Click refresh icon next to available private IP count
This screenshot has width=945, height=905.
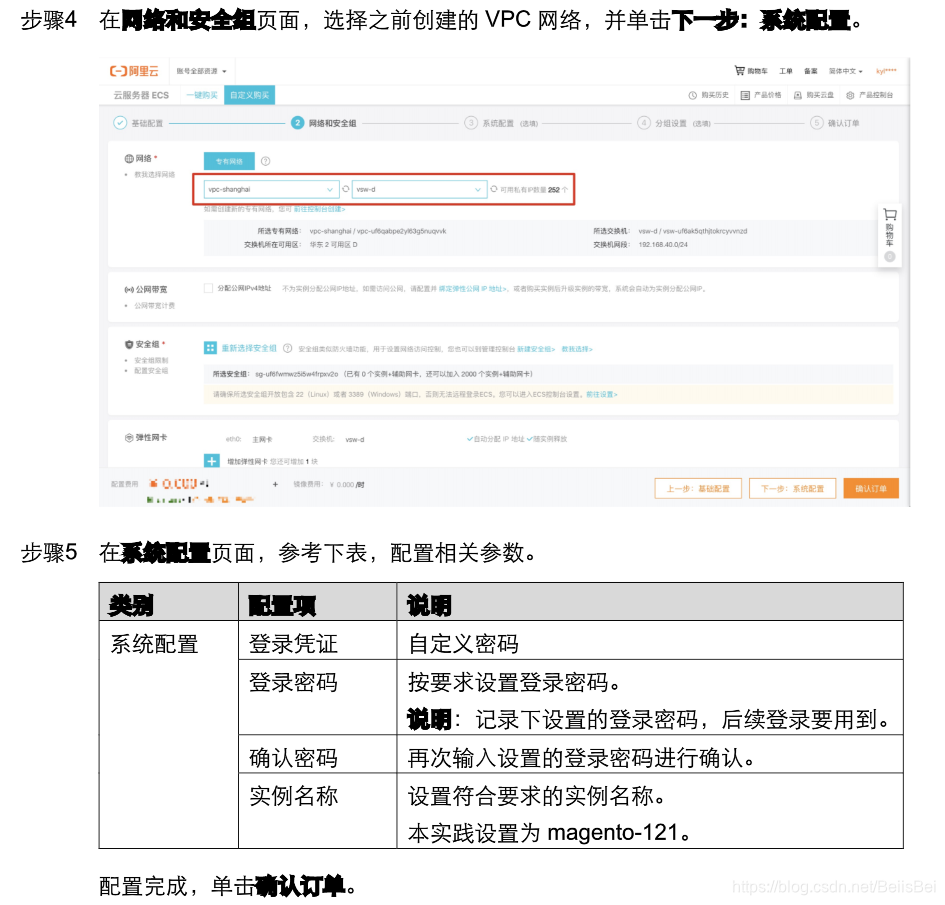(x=494, y=189)
